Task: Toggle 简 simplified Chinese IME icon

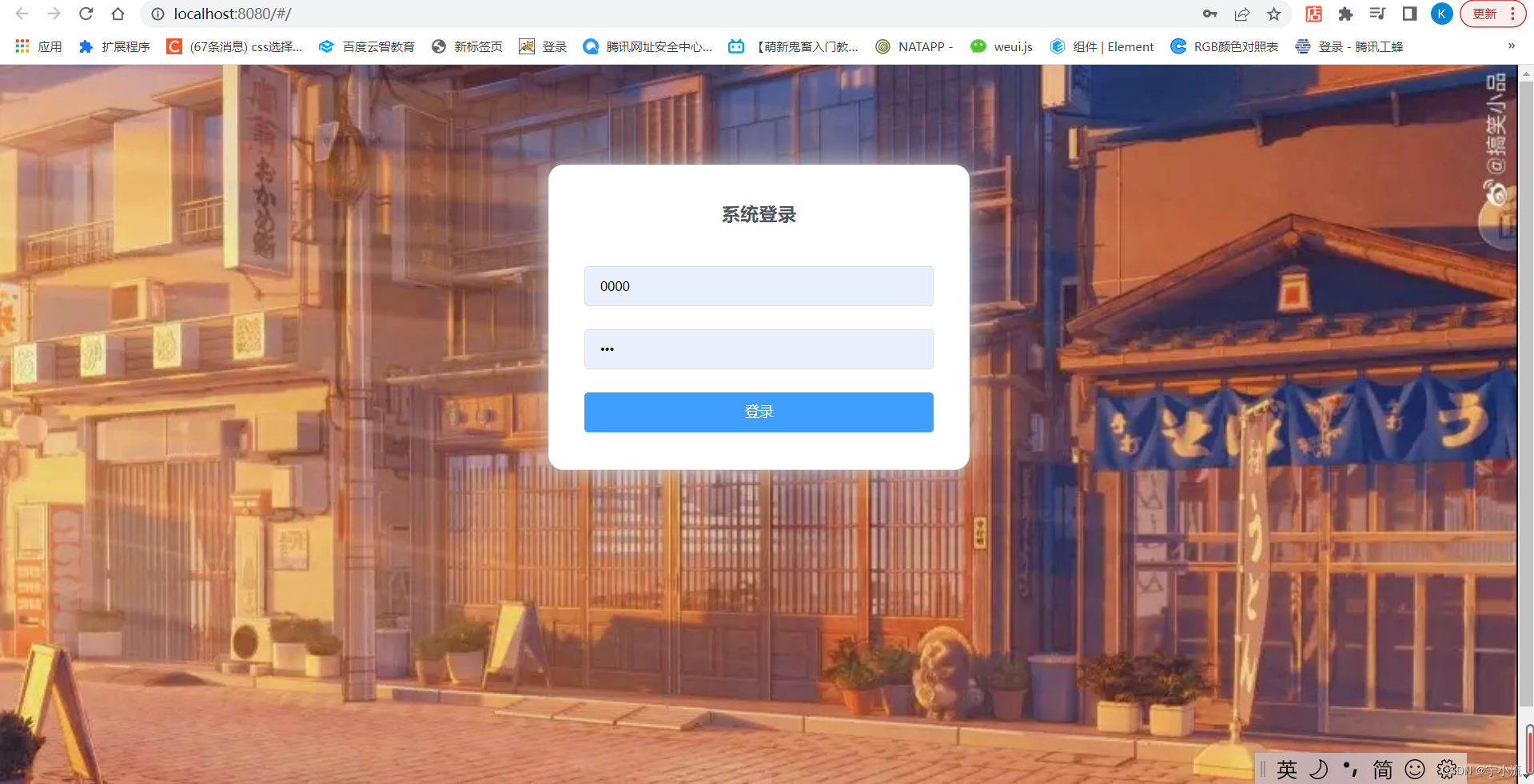Action: click(x=1382, y=769)
